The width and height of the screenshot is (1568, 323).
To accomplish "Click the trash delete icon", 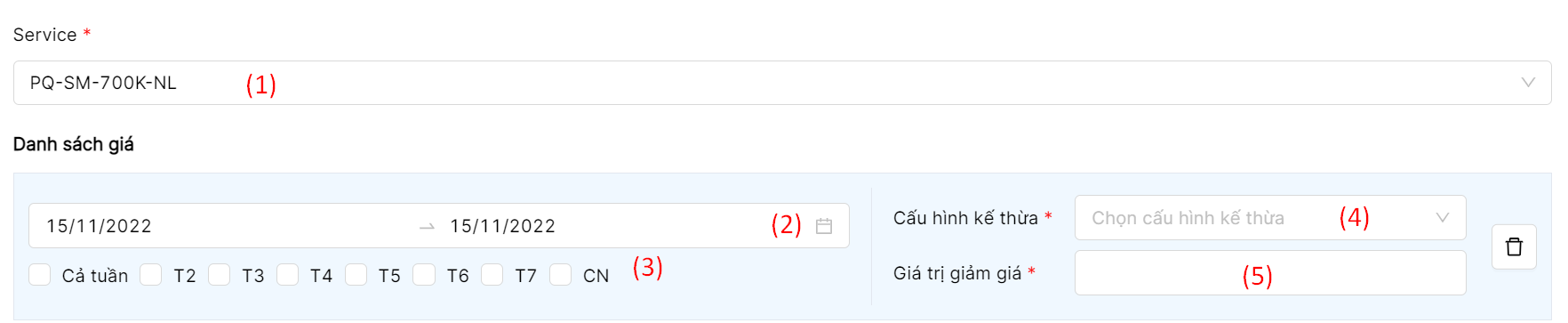I will (1514, 246).
